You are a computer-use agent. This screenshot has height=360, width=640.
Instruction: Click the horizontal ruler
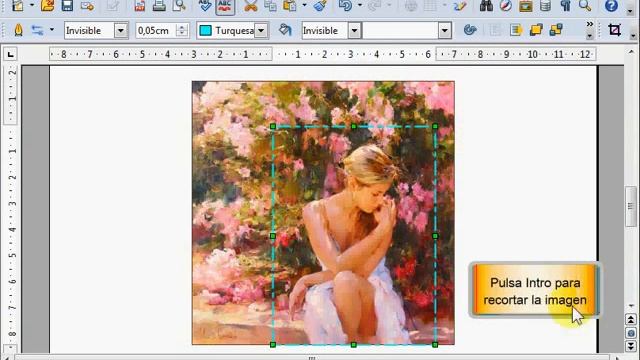[x=322, y=54]
